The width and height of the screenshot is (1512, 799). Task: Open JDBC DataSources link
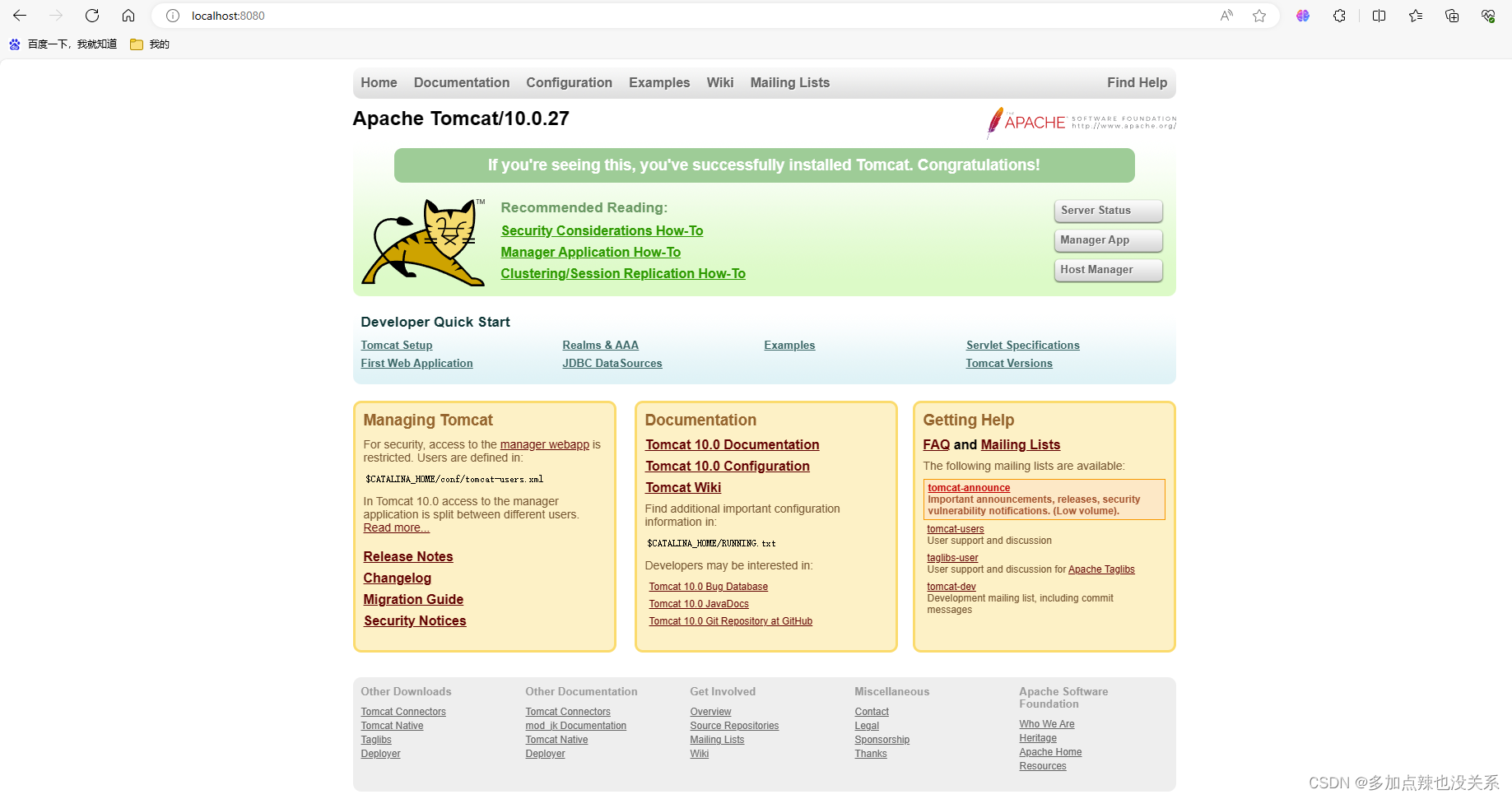click(612, 363)
